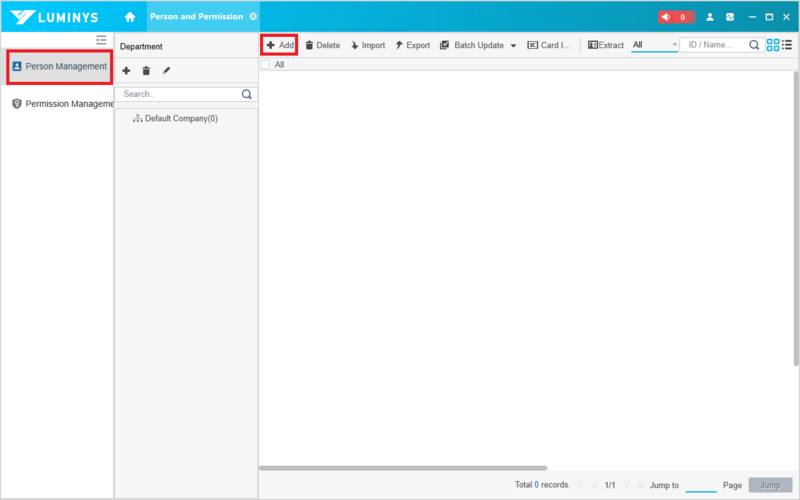Image resolution: width=800 pixels, height=500 pixels.
Task: Go to the previous page arrow
Action: [x=594, y=485]
